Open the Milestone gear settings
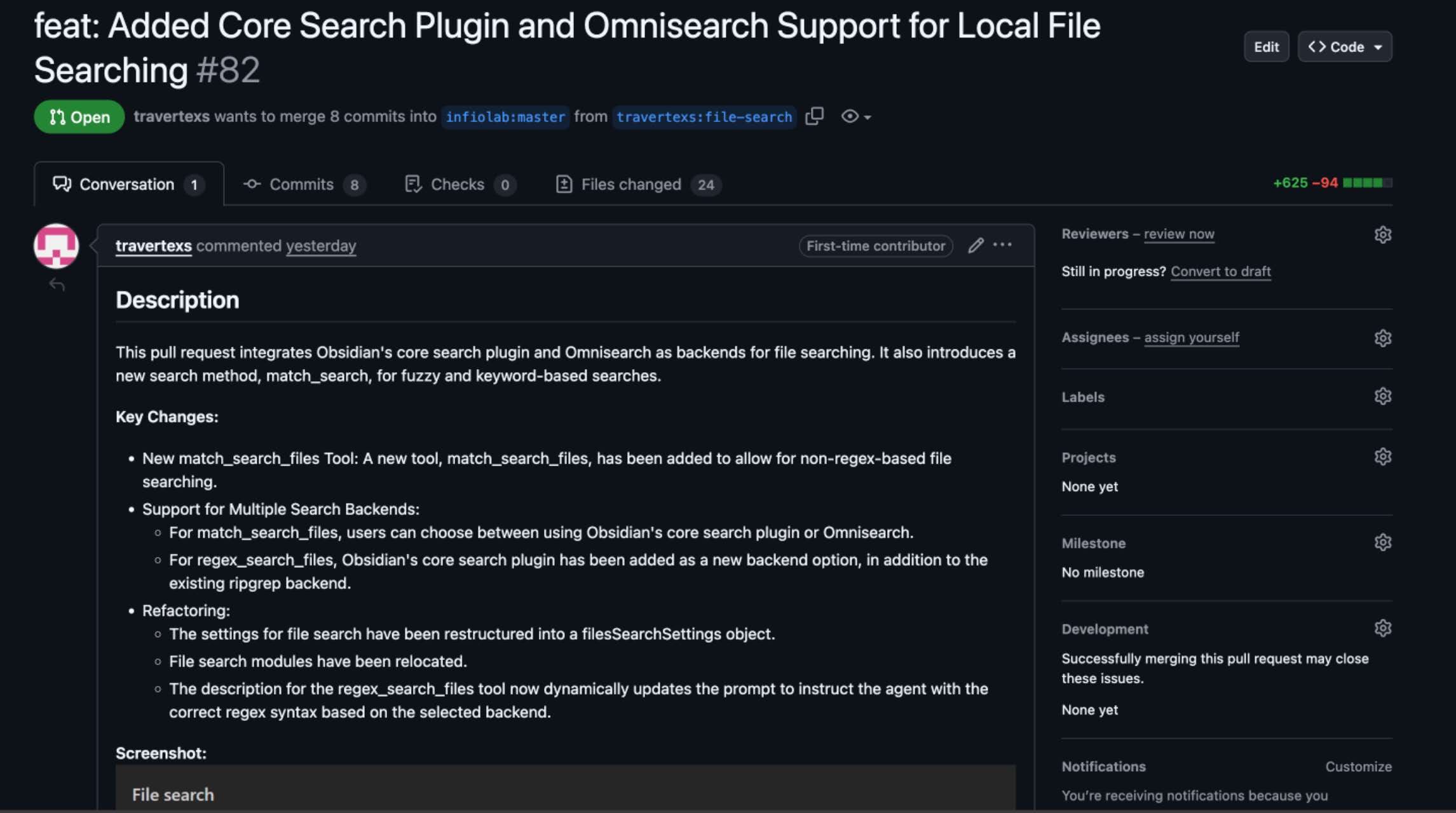Screen dimensions: 1456x813 [x=1382, y=542]
